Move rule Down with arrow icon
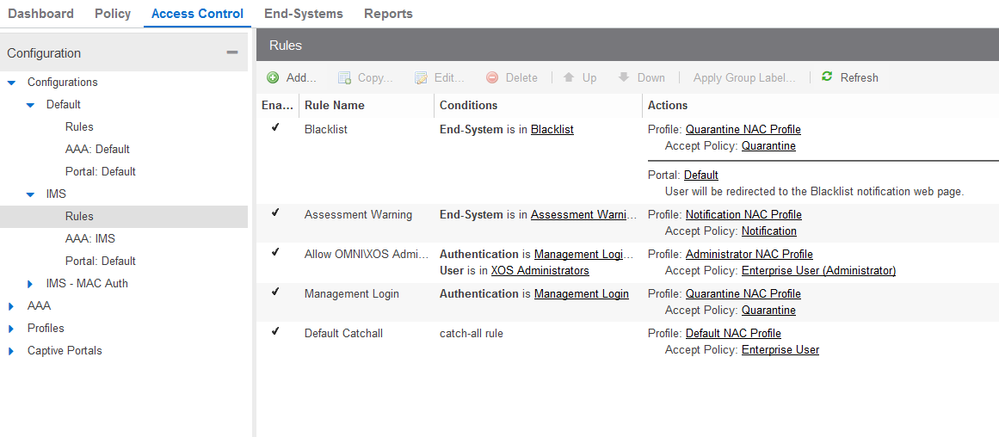Screen dimensions: 999x437 (x=624, y=78)
